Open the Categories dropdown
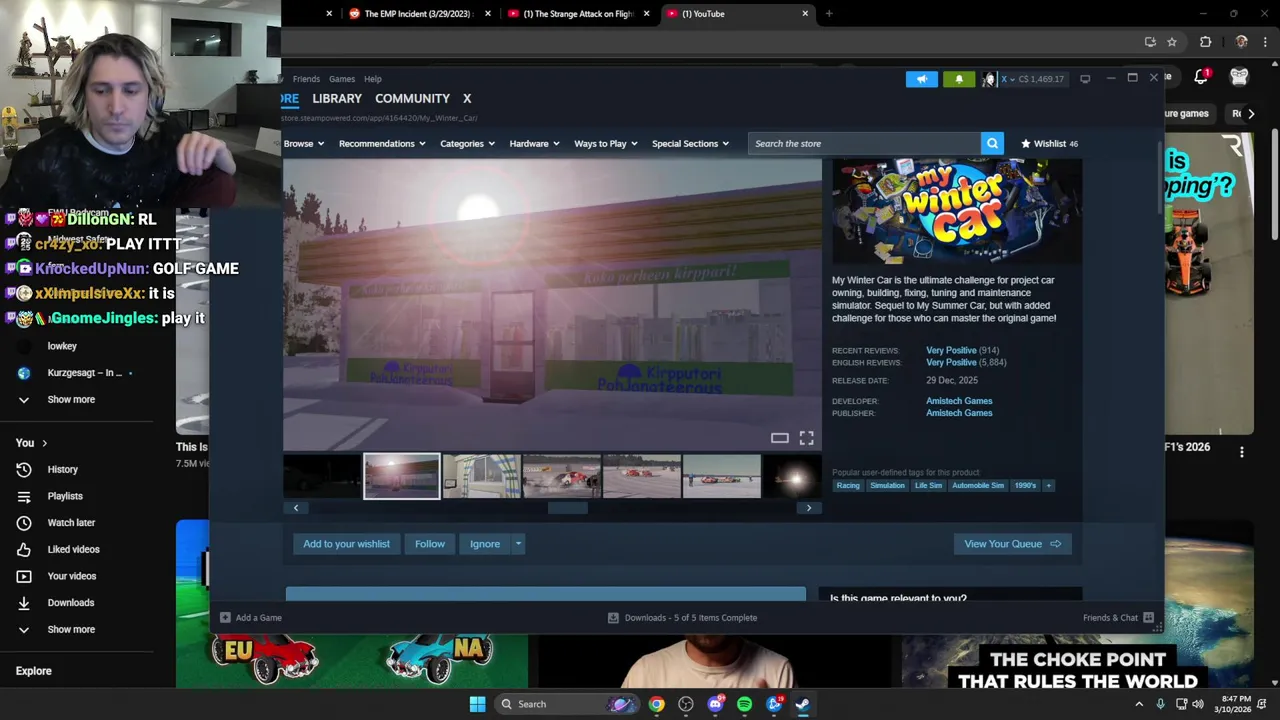This screenshot has height=720, width=1280. coord(468,144)
